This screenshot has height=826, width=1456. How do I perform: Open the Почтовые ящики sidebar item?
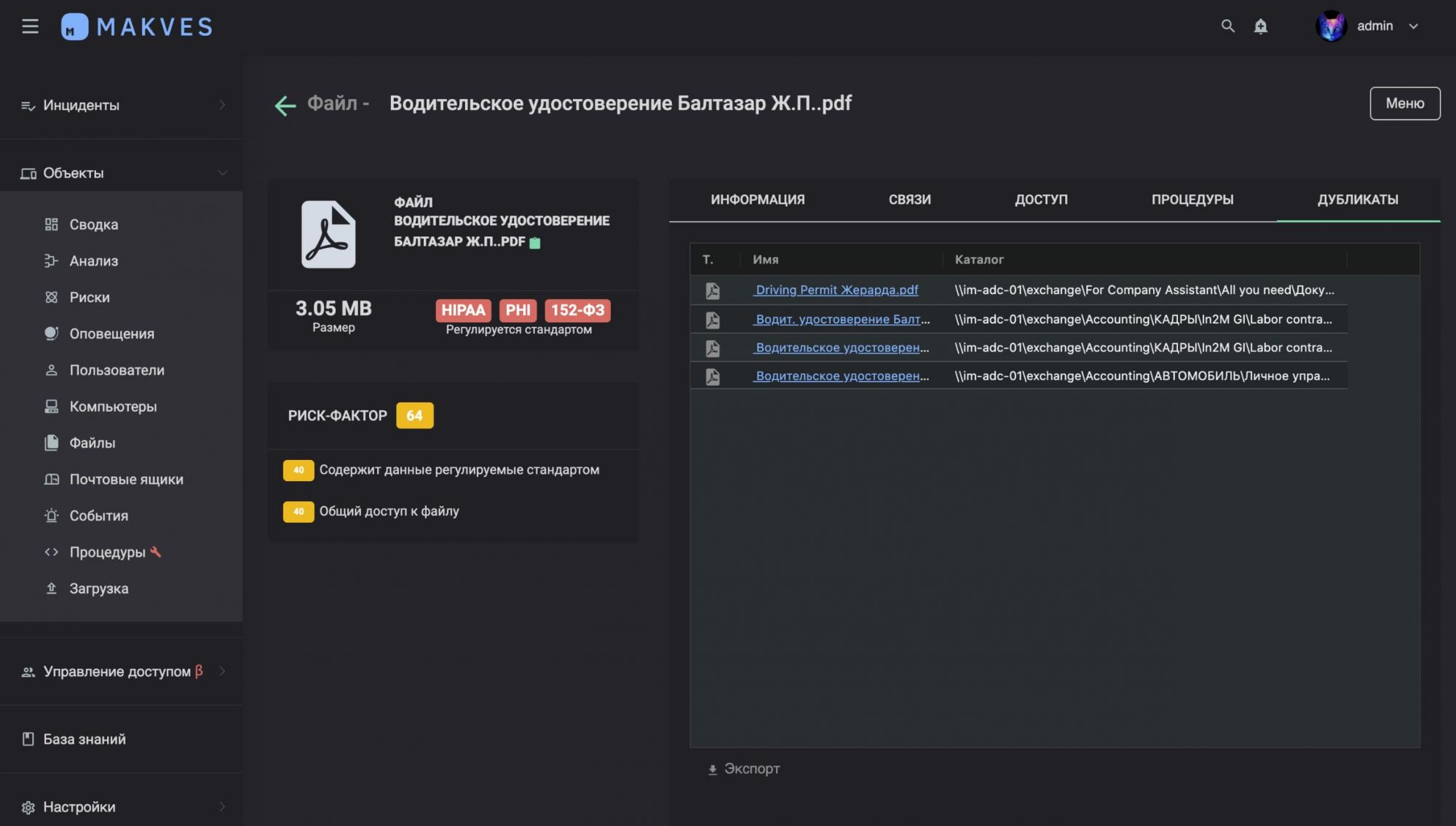[126, 479]
